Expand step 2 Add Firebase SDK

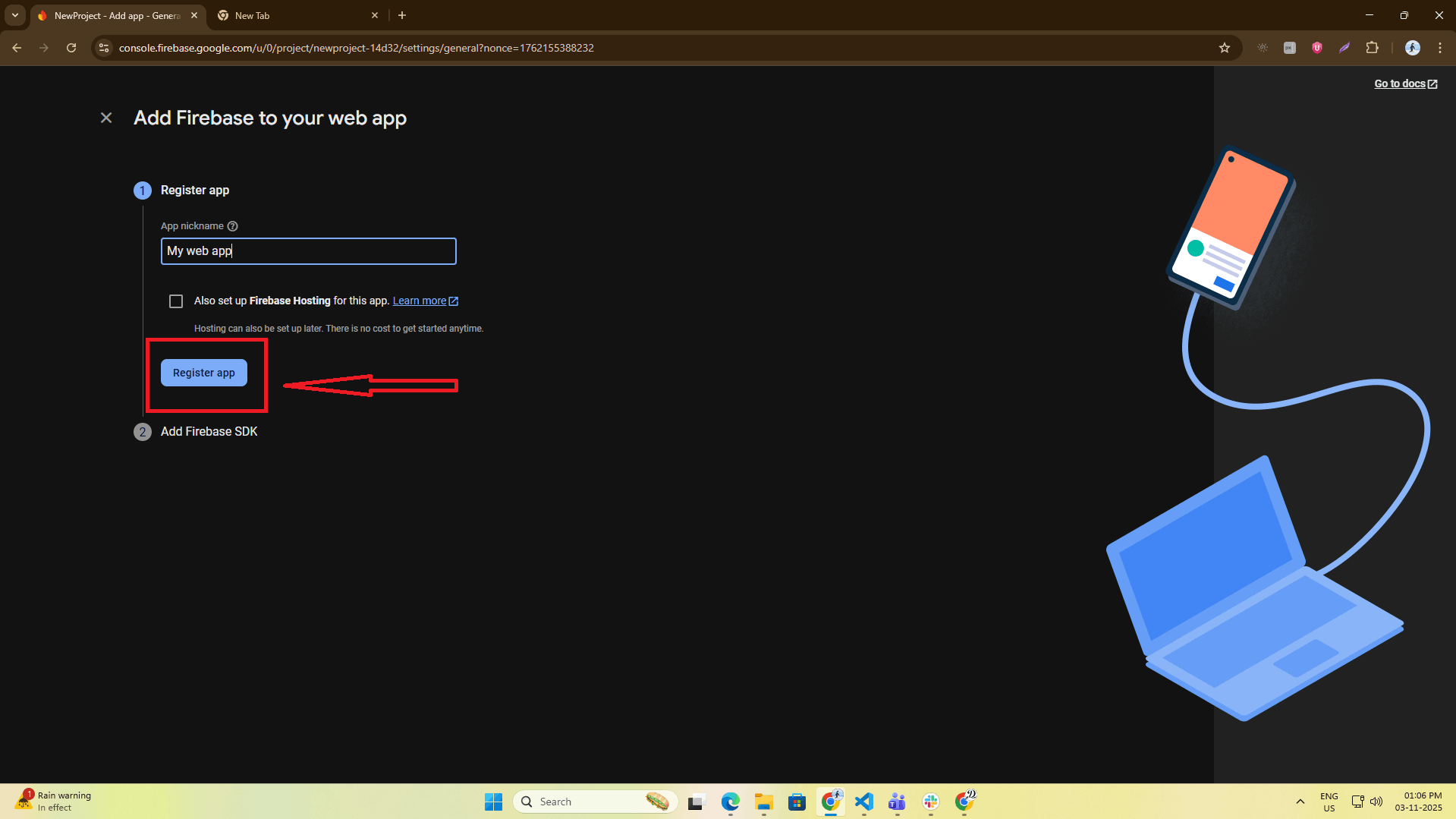click(209, 431)
